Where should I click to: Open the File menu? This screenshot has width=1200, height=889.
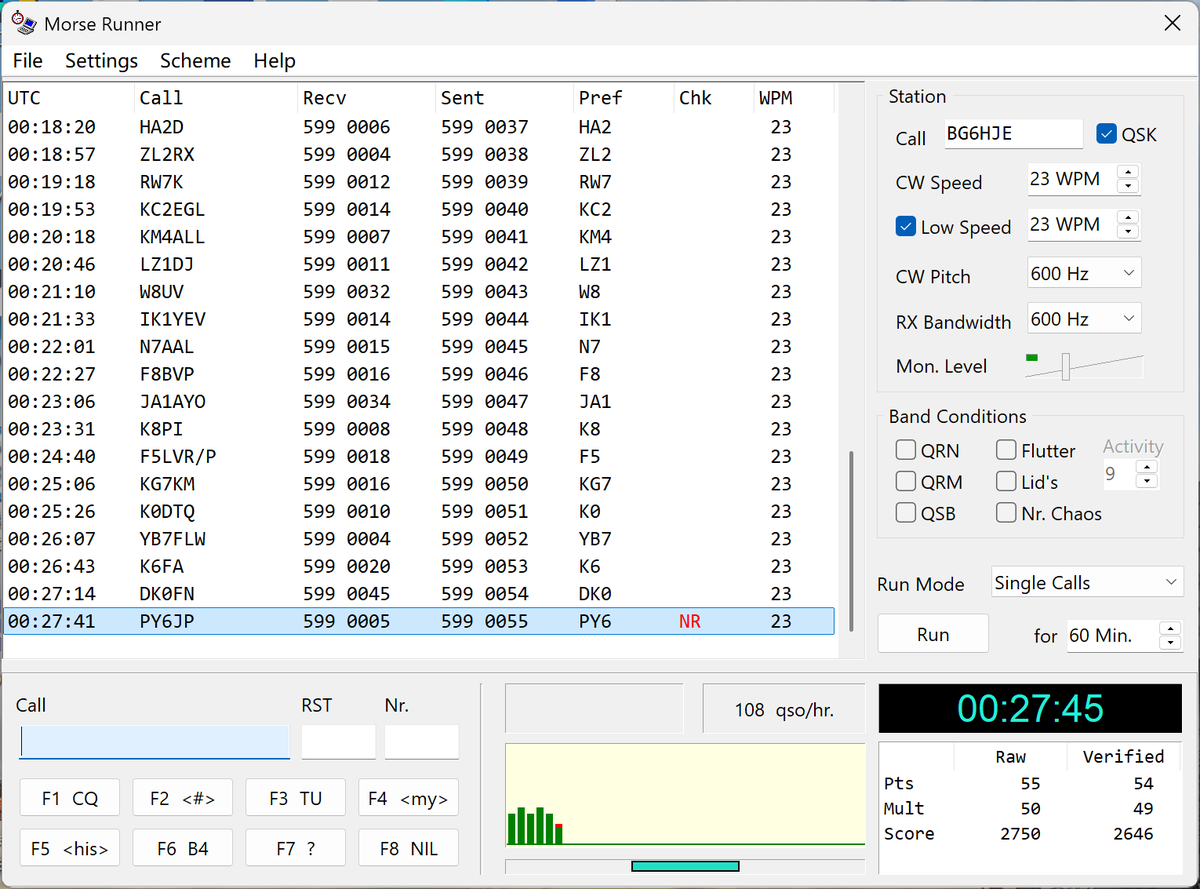coord(27,61)
